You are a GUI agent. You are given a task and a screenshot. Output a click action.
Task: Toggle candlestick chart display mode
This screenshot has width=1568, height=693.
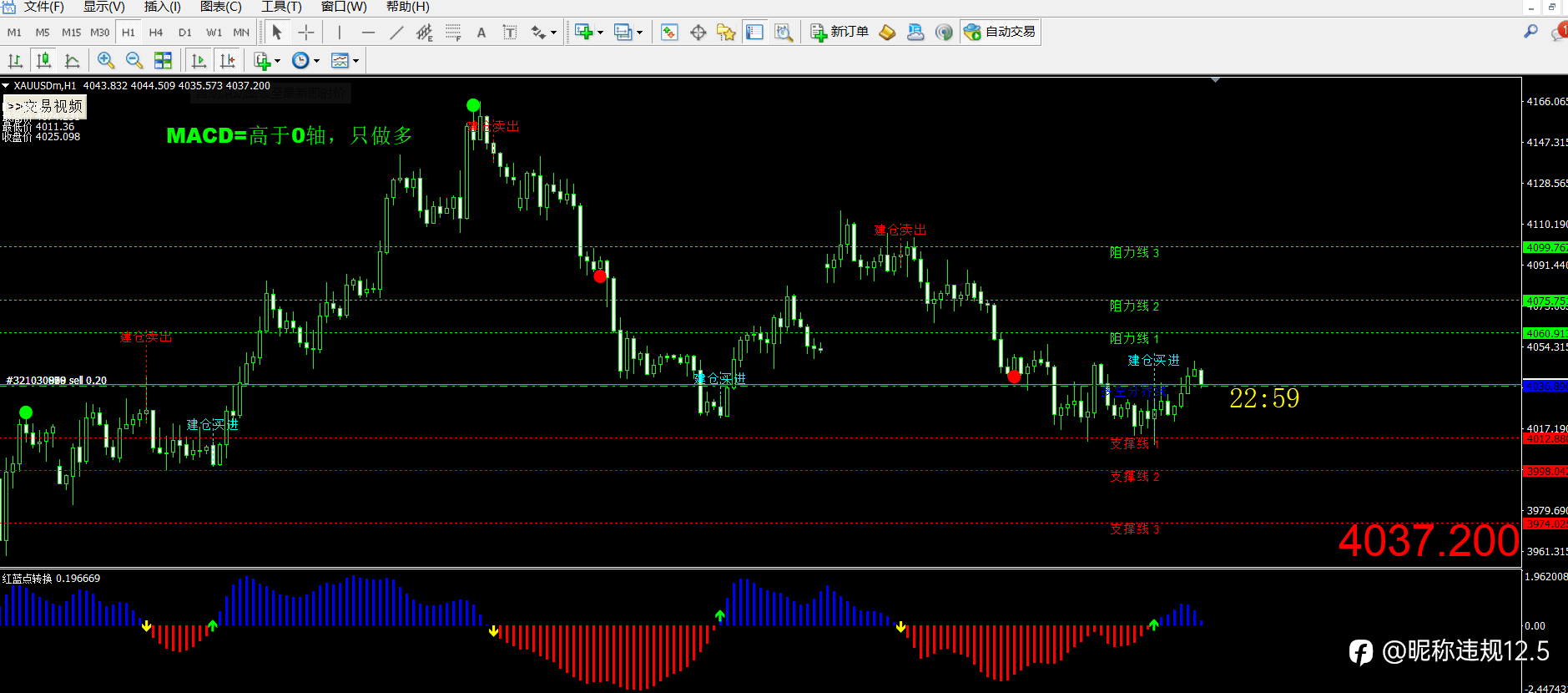(44, 60)
